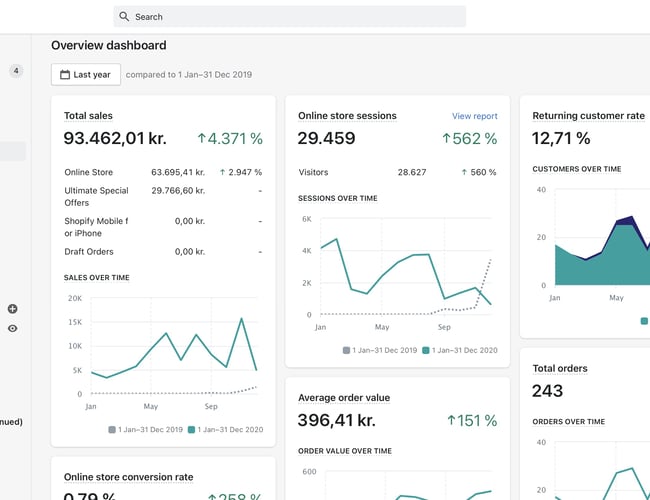Click the magnifying glass search icon
This screenshot has width=650, height=500.
(x=124, y=17)
